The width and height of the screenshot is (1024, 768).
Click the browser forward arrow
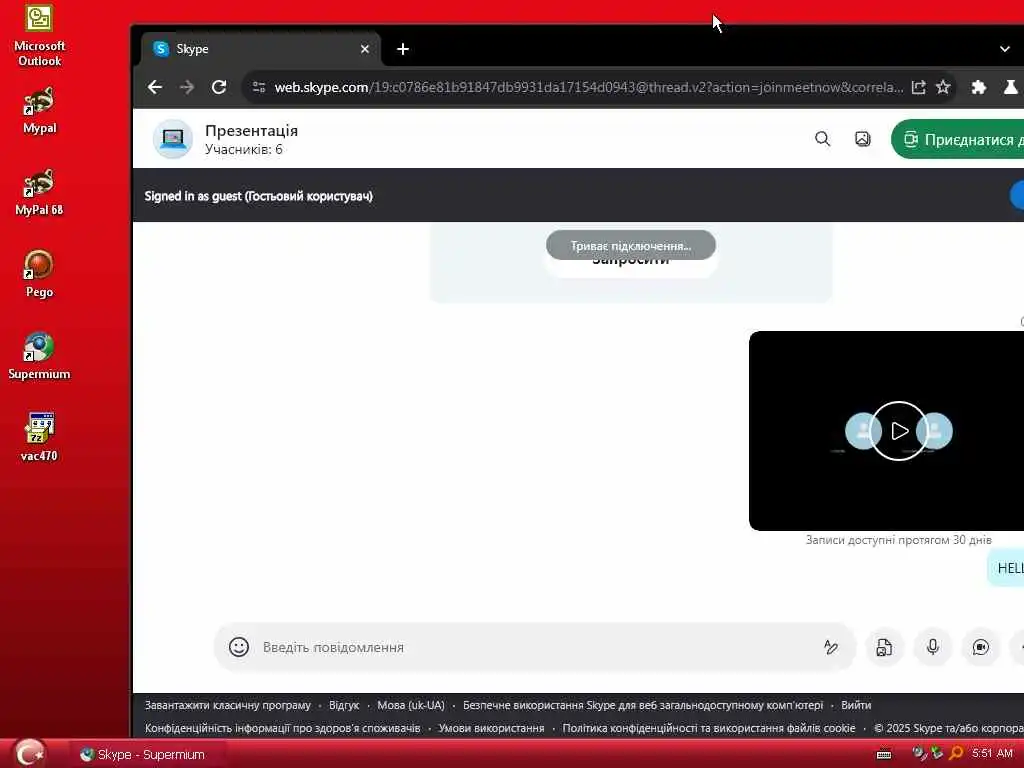(x=187, y=87)
